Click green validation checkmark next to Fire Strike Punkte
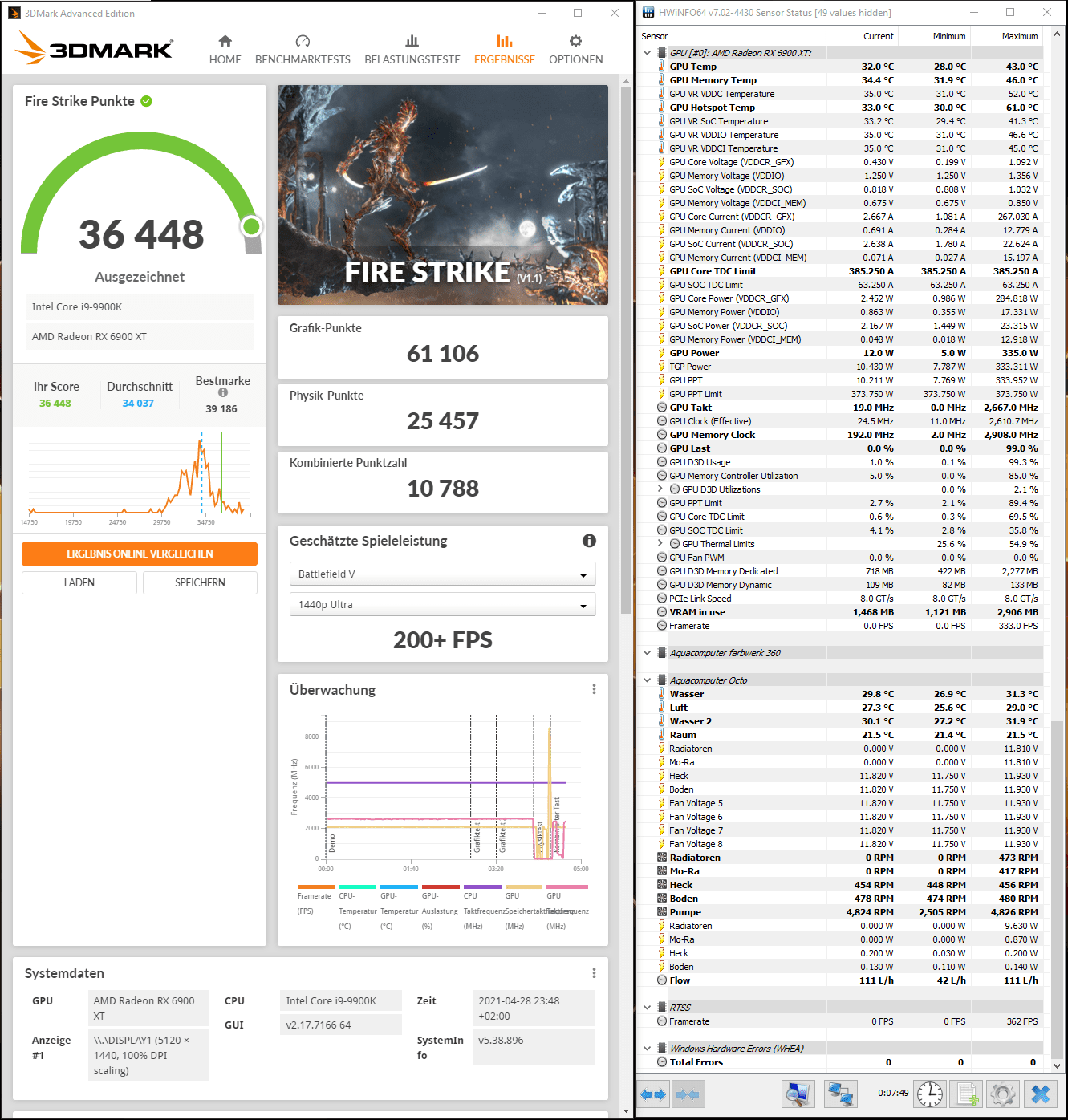This screenshot has height=1120, width=1068. (147, 101)
